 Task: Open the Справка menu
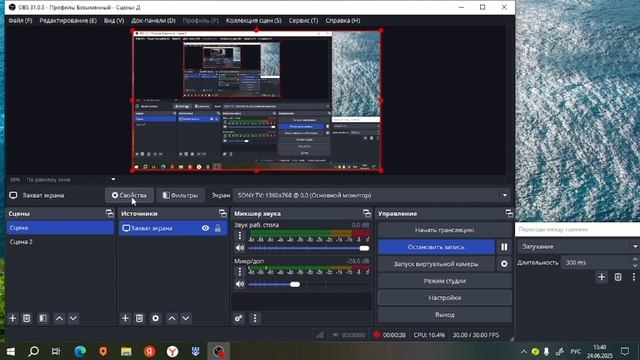[x=343, y=20]
